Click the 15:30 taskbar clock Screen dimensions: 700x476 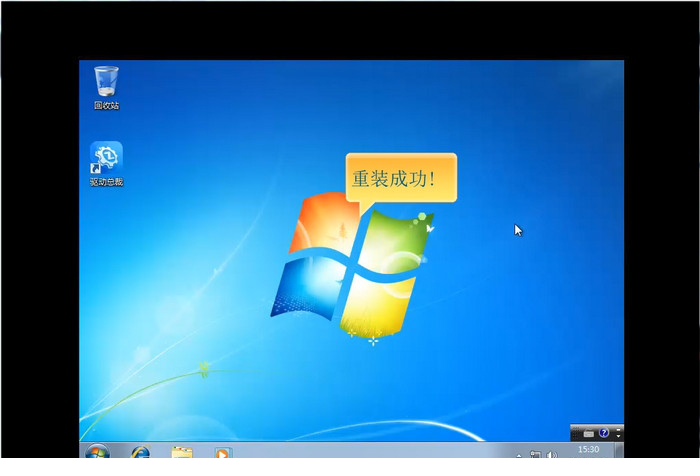(x=590, y=451)
